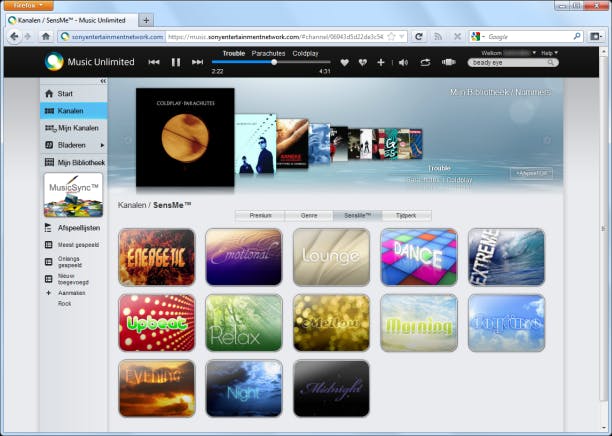Switch to the Premium tab
Viewport: 612px width, 436px height.
coord(260,215)
